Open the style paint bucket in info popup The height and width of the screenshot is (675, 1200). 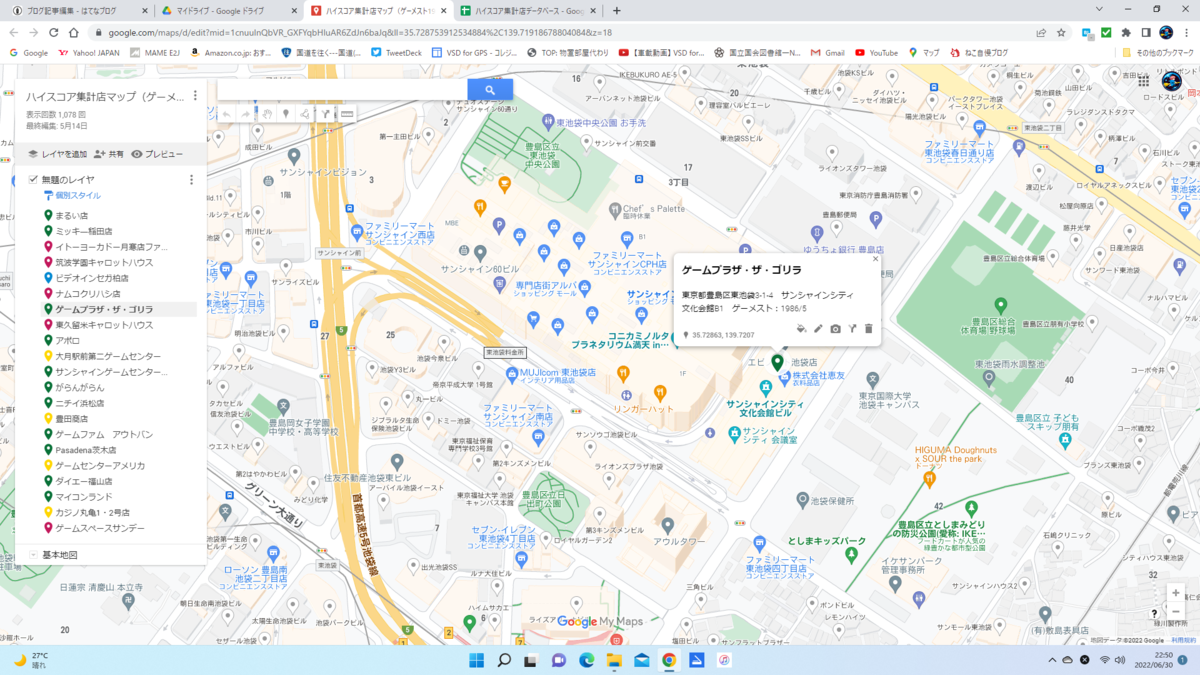click(802, 328)
